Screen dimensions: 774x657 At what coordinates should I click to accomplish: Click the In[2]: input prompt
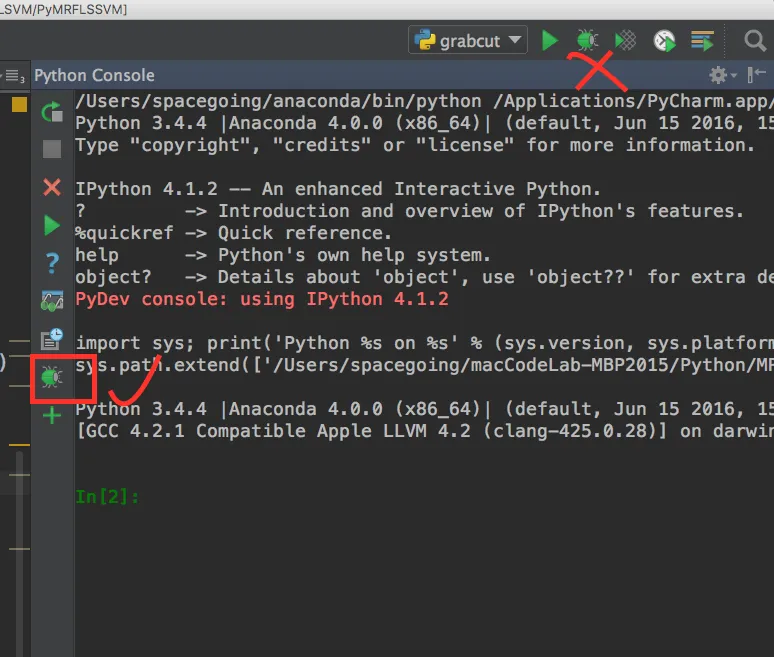pyautogui.click(x=107, y=496)
